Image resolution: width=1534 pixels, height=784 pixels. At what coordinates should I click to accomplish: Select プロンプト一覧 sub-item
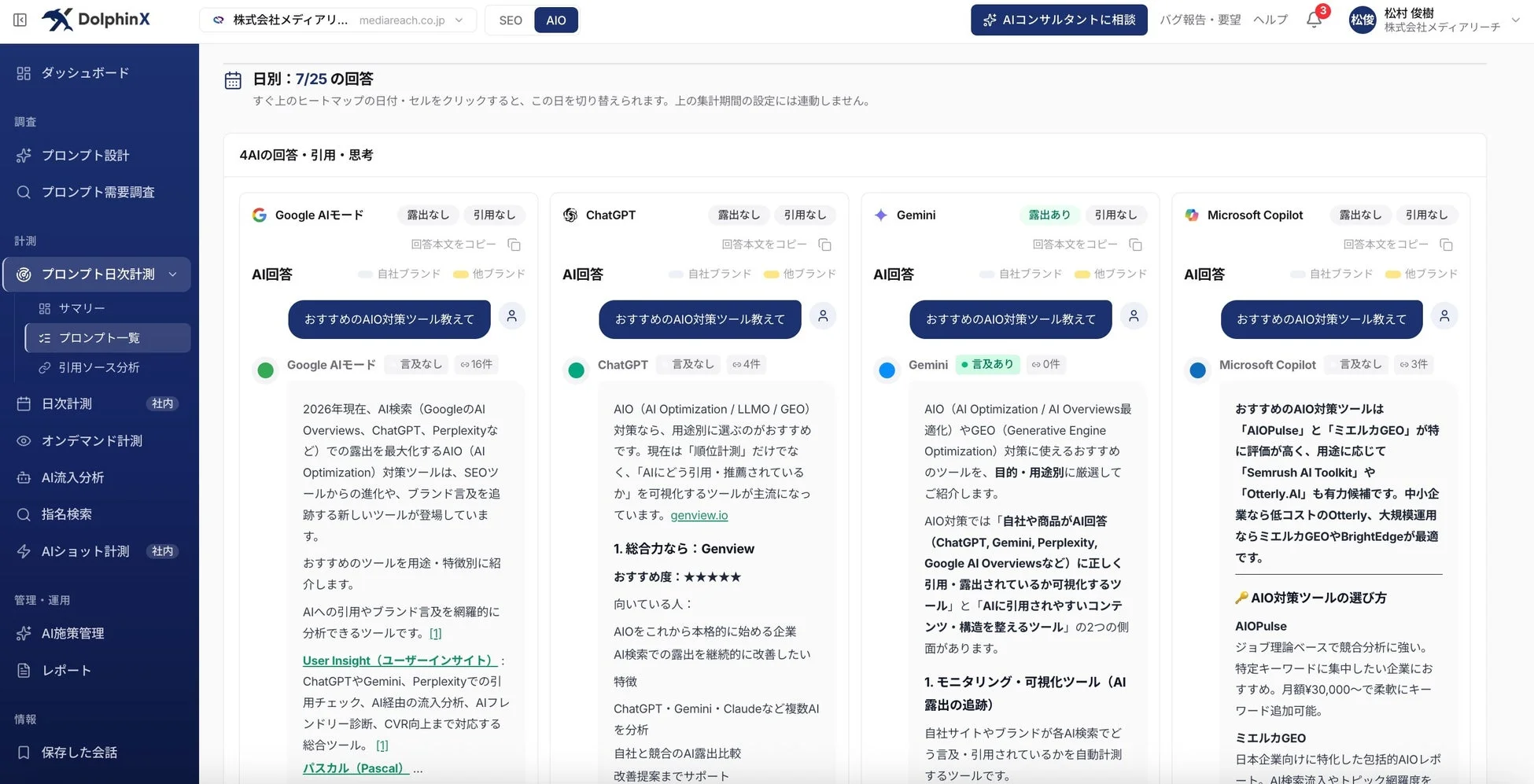(x=107, y=338)
